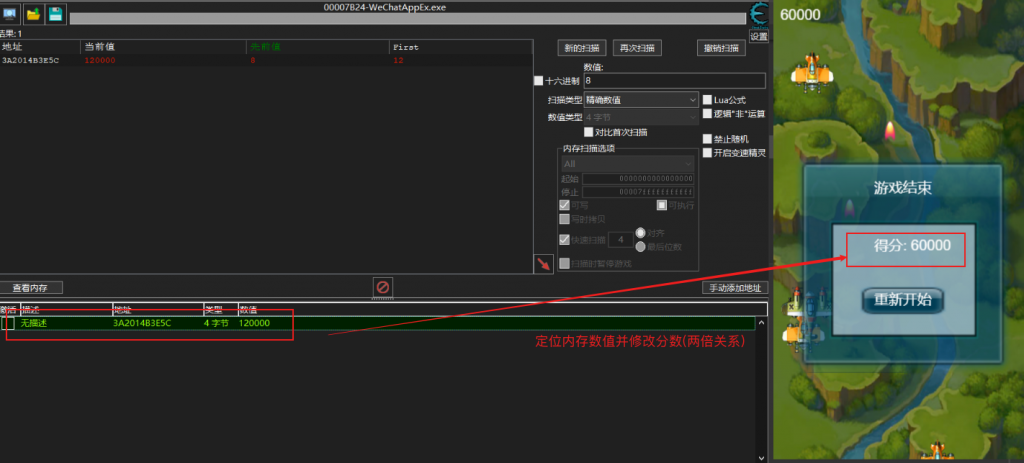This screenshot has height=463, width=1024.
Task: Click the save floppy disk icon
Action: pyautogui.click(x=56, y=14)
